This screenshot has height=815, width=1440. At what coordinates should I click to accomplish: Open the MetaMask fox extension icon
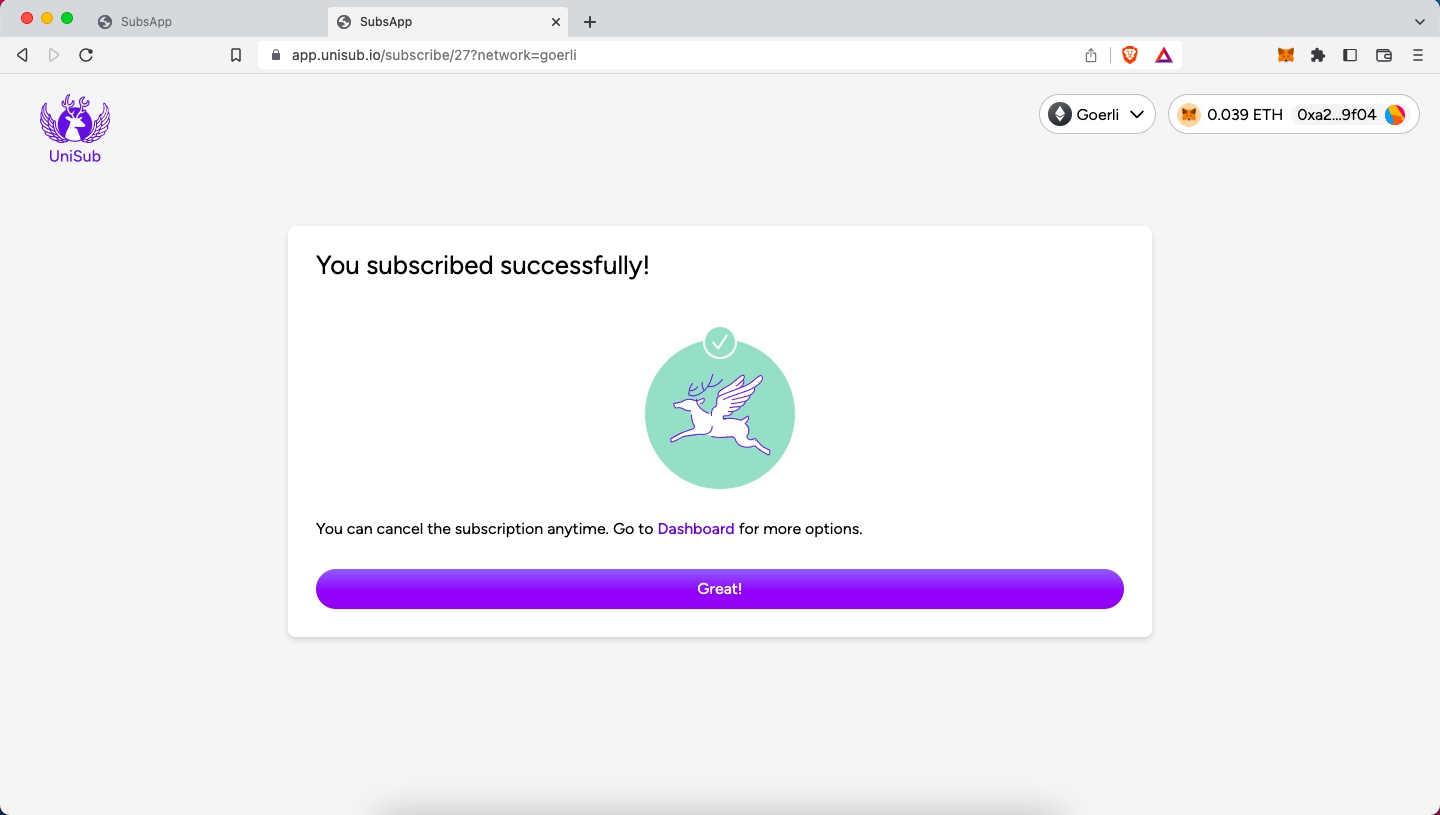[x=1286, y=55]
